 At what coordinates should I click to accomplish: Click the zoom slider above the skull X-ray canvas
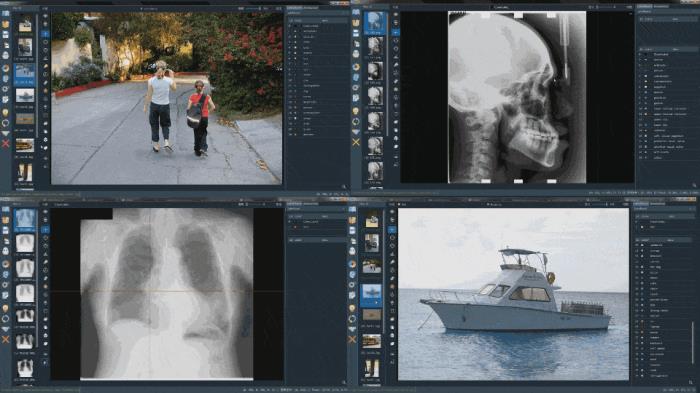(604, 8)
